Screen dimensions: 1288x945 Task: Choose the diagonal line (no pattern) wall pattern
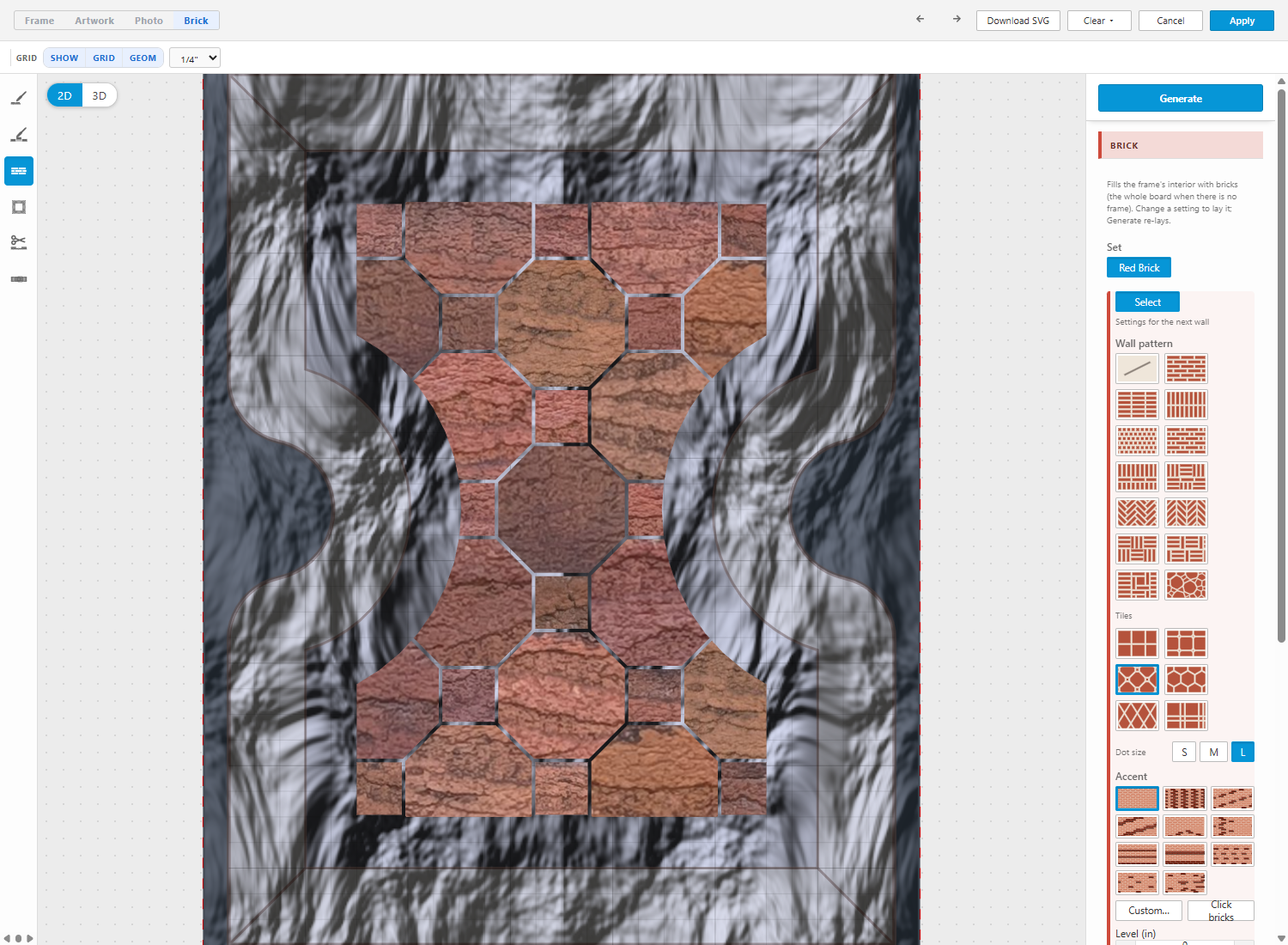(x=1137, y=369)
